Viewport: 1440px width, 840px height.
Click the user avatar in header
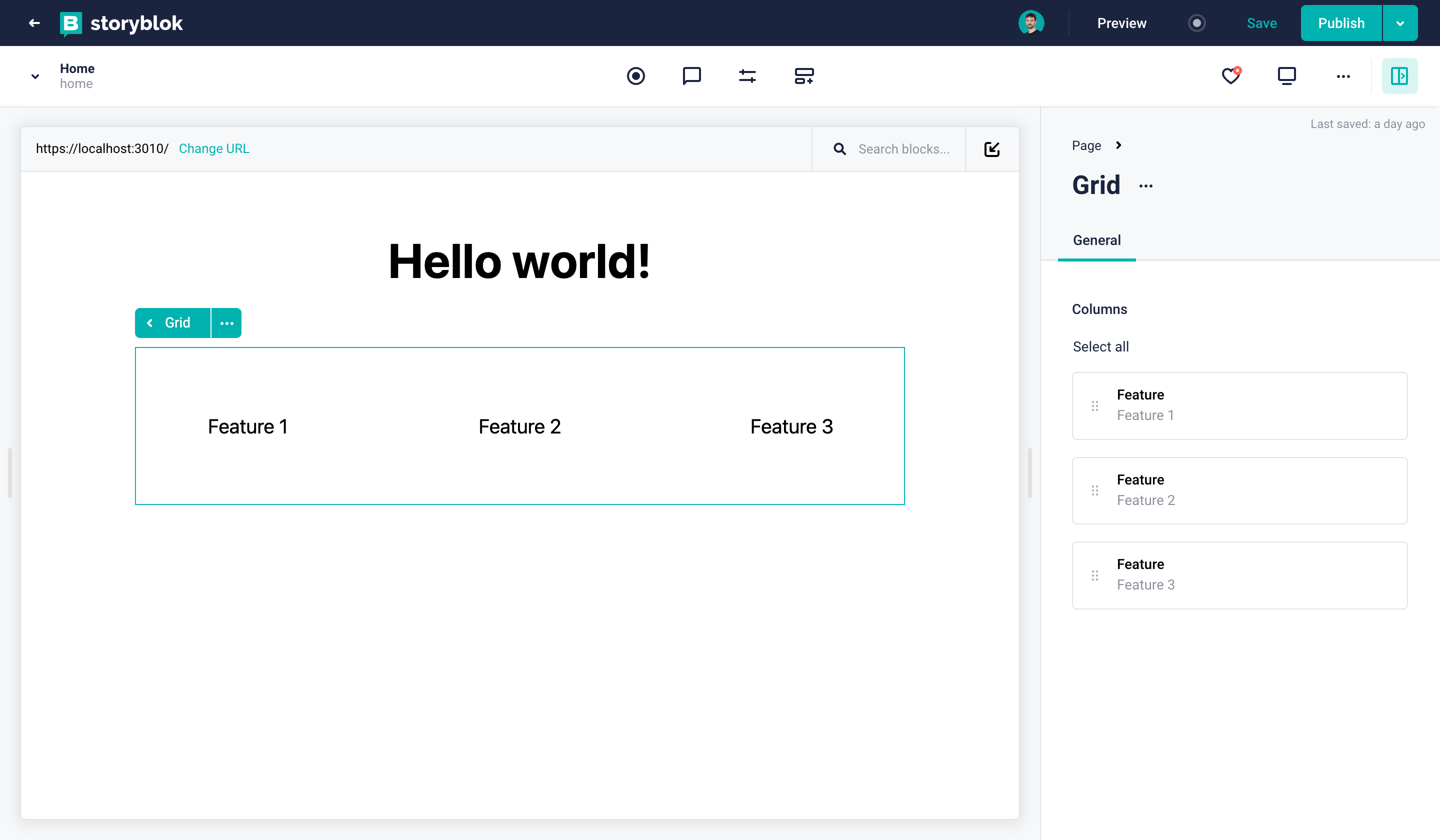pyautogui.click(x=1031, y=23)
